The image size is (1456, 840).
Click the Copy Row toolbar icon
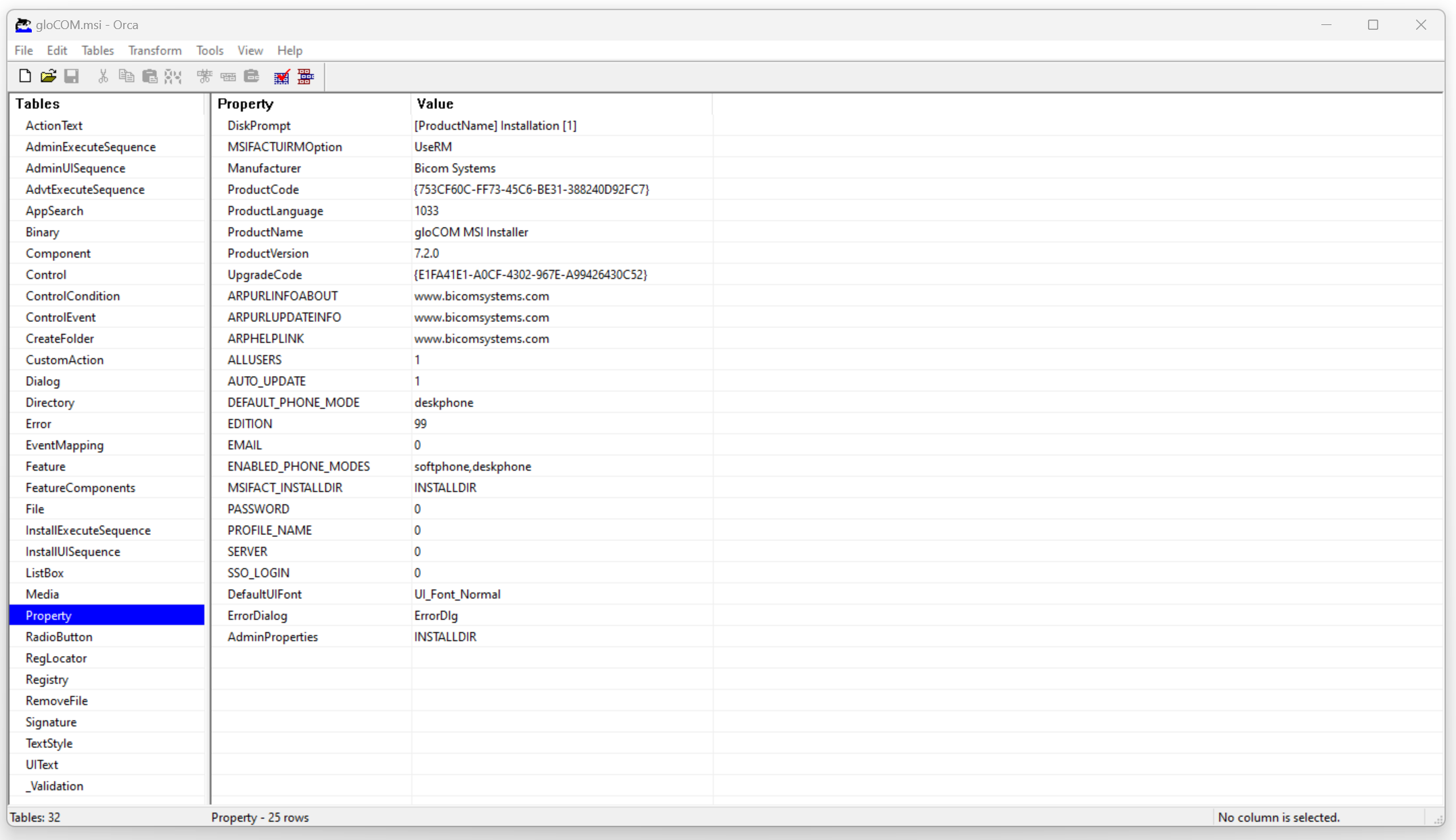click(228, 76)
